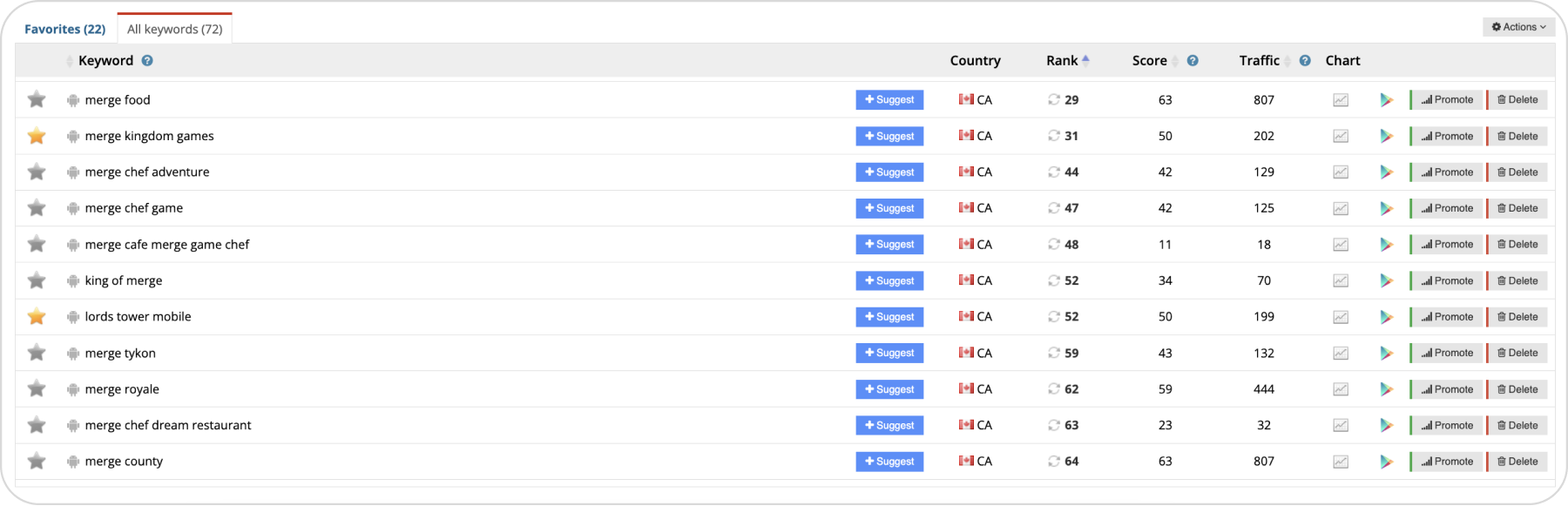Click help icon beside Score header
The width and height of the screenshot is (1568, 506).
click(x=1193, y=61)
